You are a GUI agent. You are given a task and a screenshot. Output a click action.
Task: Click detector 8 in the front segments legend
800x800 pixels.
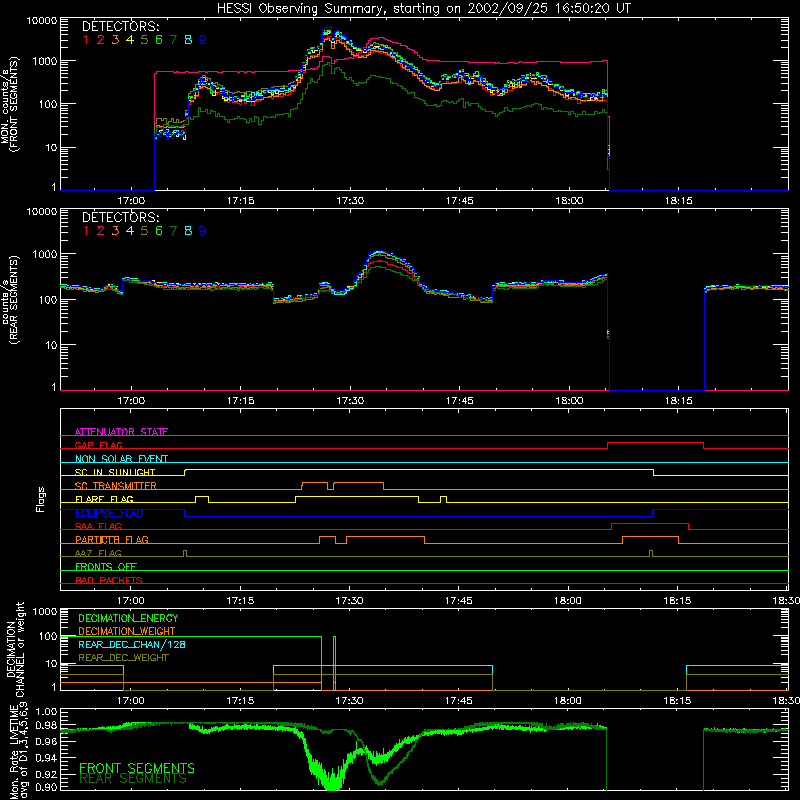coord(188,40)
